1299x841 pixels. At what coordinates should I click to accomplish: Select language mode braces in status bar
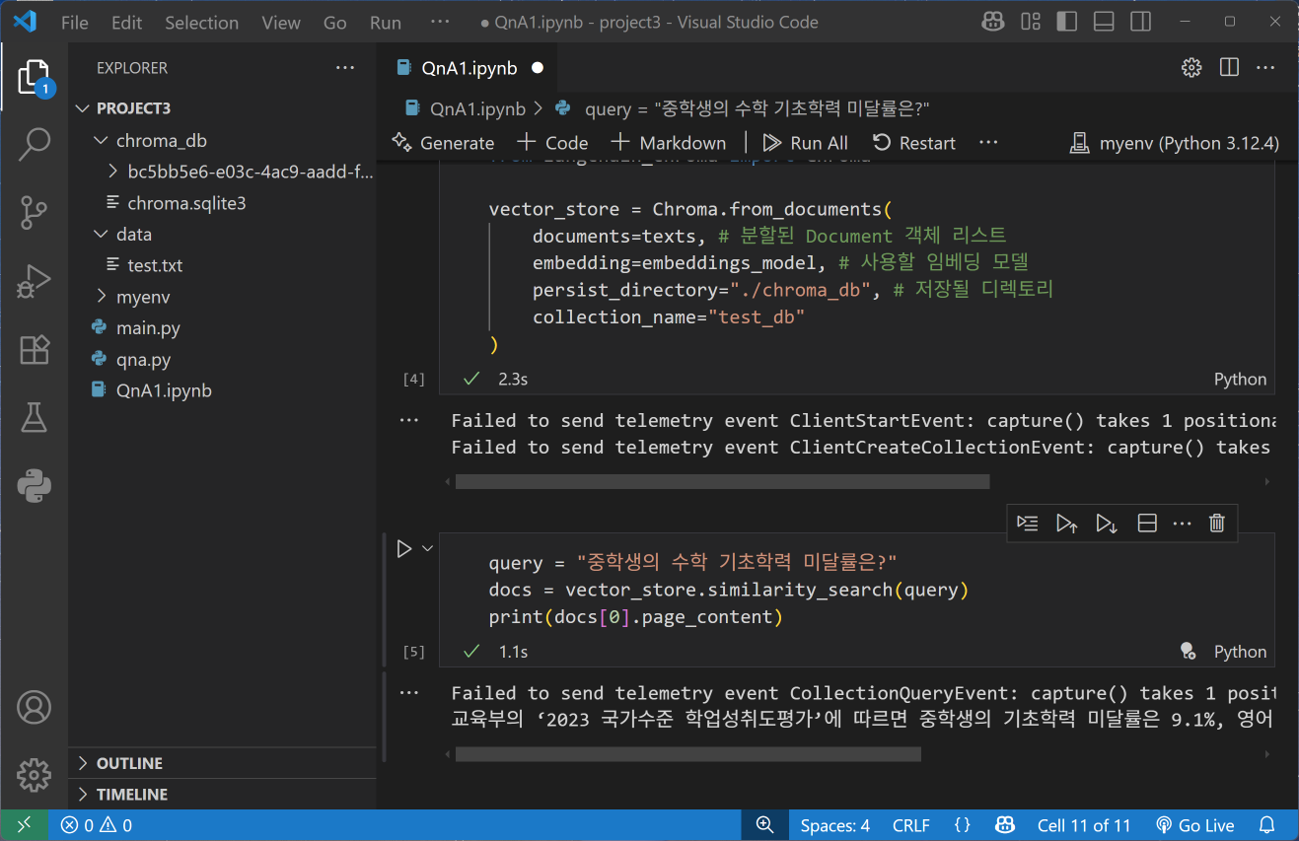962,825
